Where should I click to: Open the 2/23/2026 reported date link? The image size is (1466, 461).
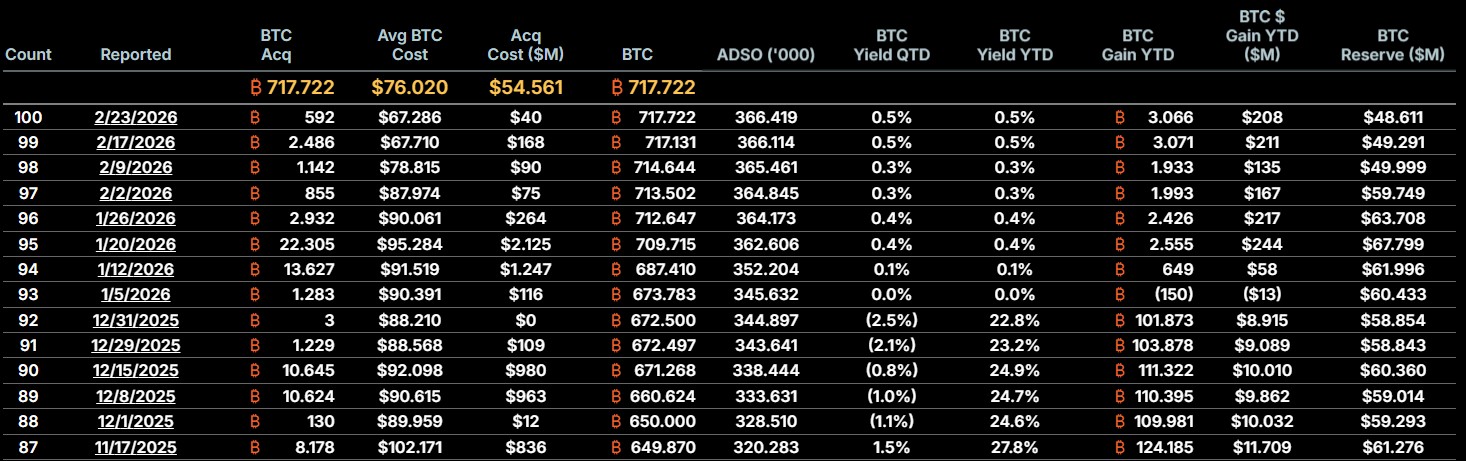click(136, 117)
